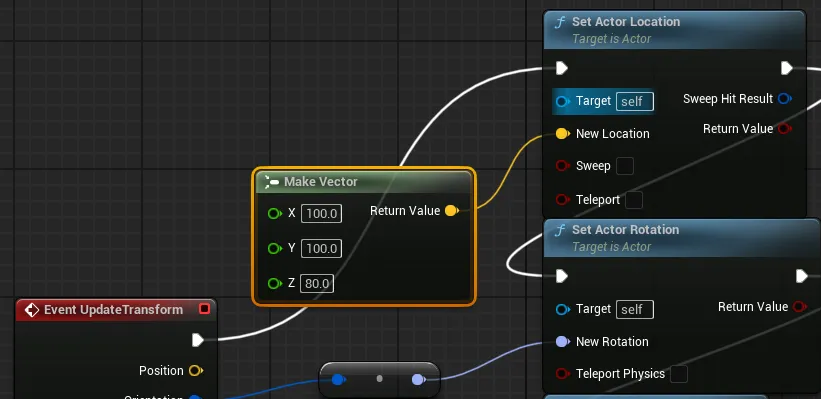Click the Make Vector X input pin
The image size is (821, 399).
pos(275,213)
